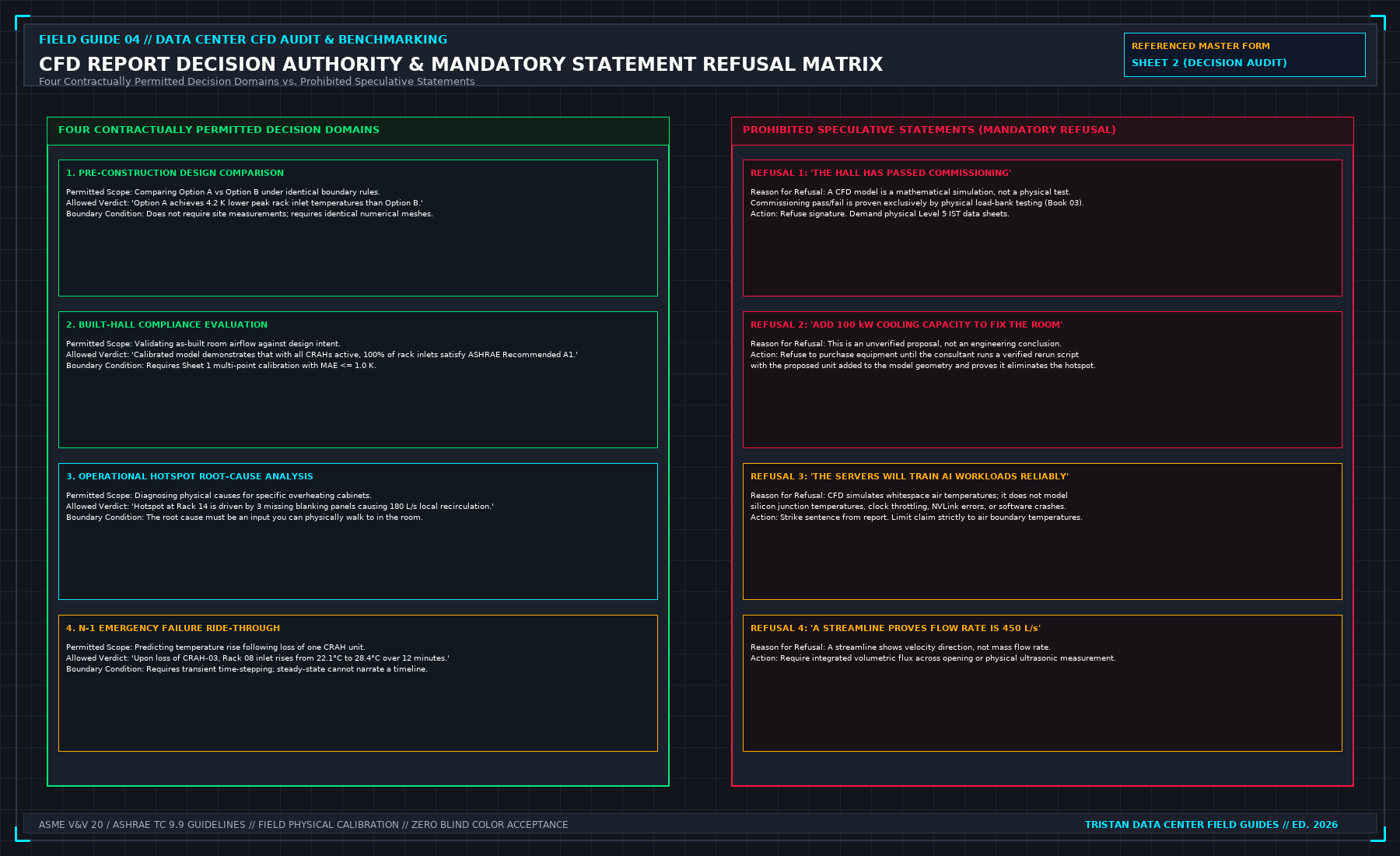Viewport: 1400px width, 856px height.
Task: Click heading '2. BUILT-HALL COMPLIANCE EVALUATION'
Action: tap(166, 325)
